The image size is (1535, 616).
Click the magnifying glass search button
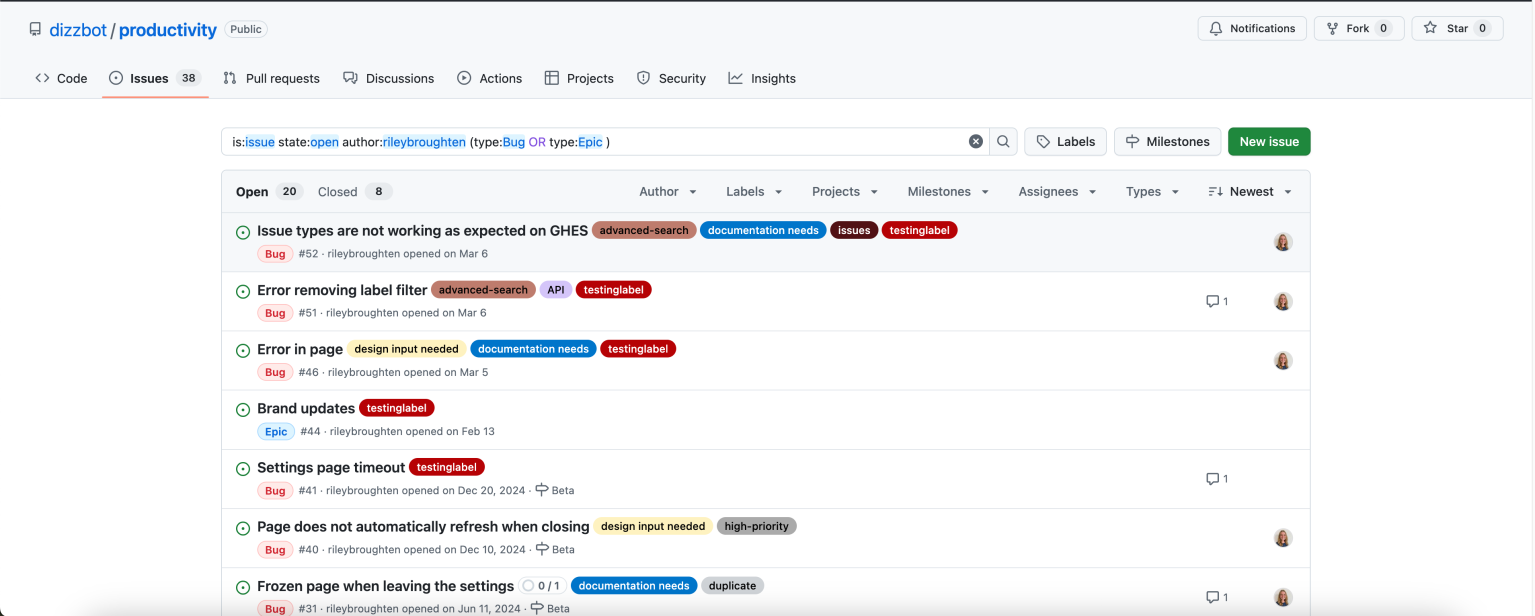coord(1003,142)
